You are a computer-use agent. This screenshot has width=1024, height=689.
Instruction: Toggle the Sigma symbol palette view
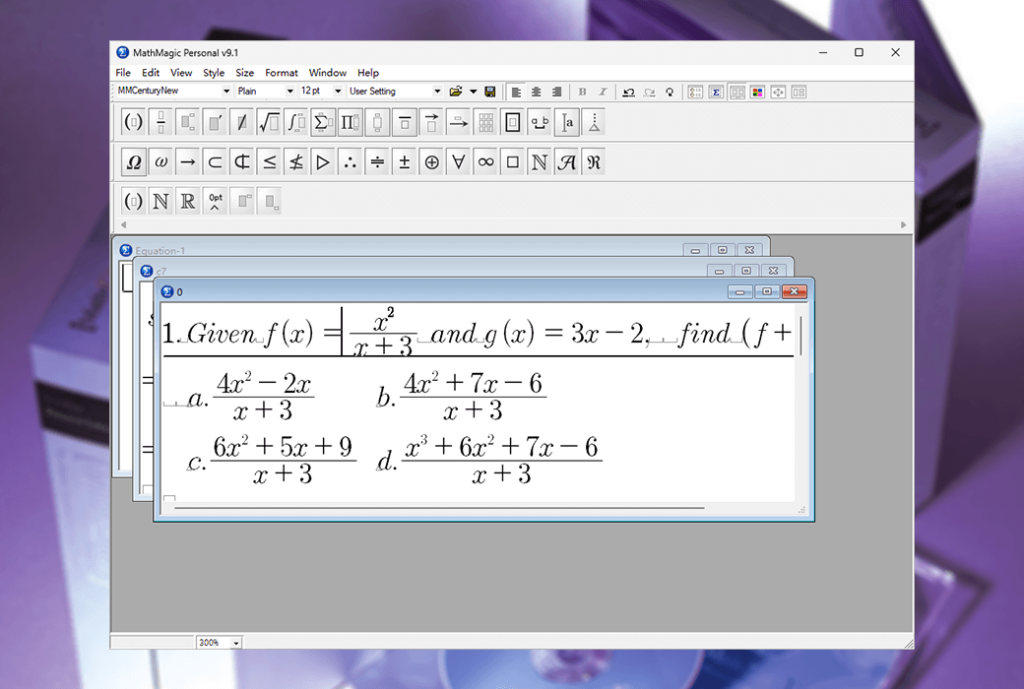click(716, 92)
